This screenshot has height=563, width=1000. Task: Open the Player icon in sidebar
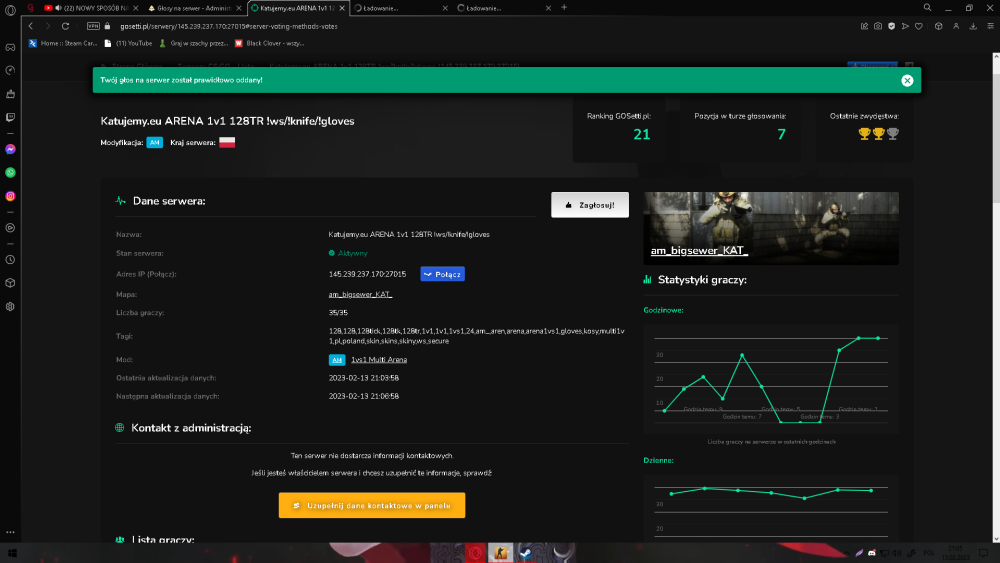[x=10, y=228]
